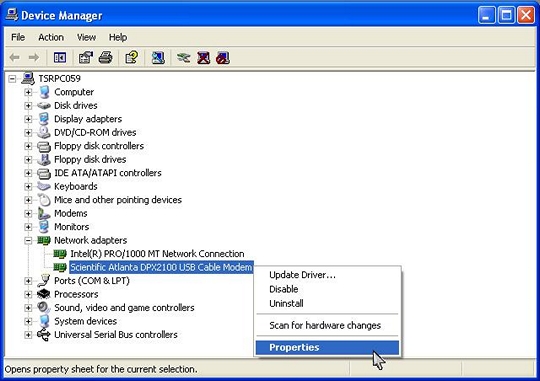The image size is (540, 381).
Task: Click the Forward arrow toolbar icon
Action: pyautogui.click(x=34, y=58)
